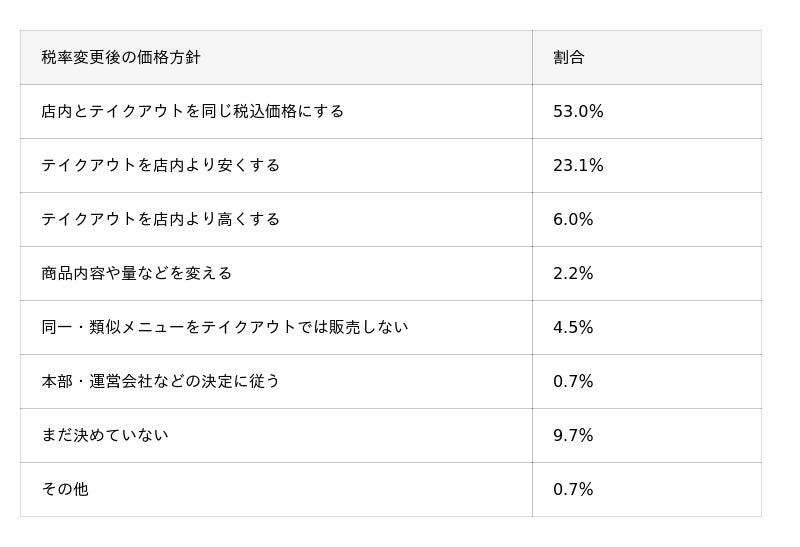Screen dimensions: 800x547
Task: Select the まだ決めていない row label
Action: point(105,435)
